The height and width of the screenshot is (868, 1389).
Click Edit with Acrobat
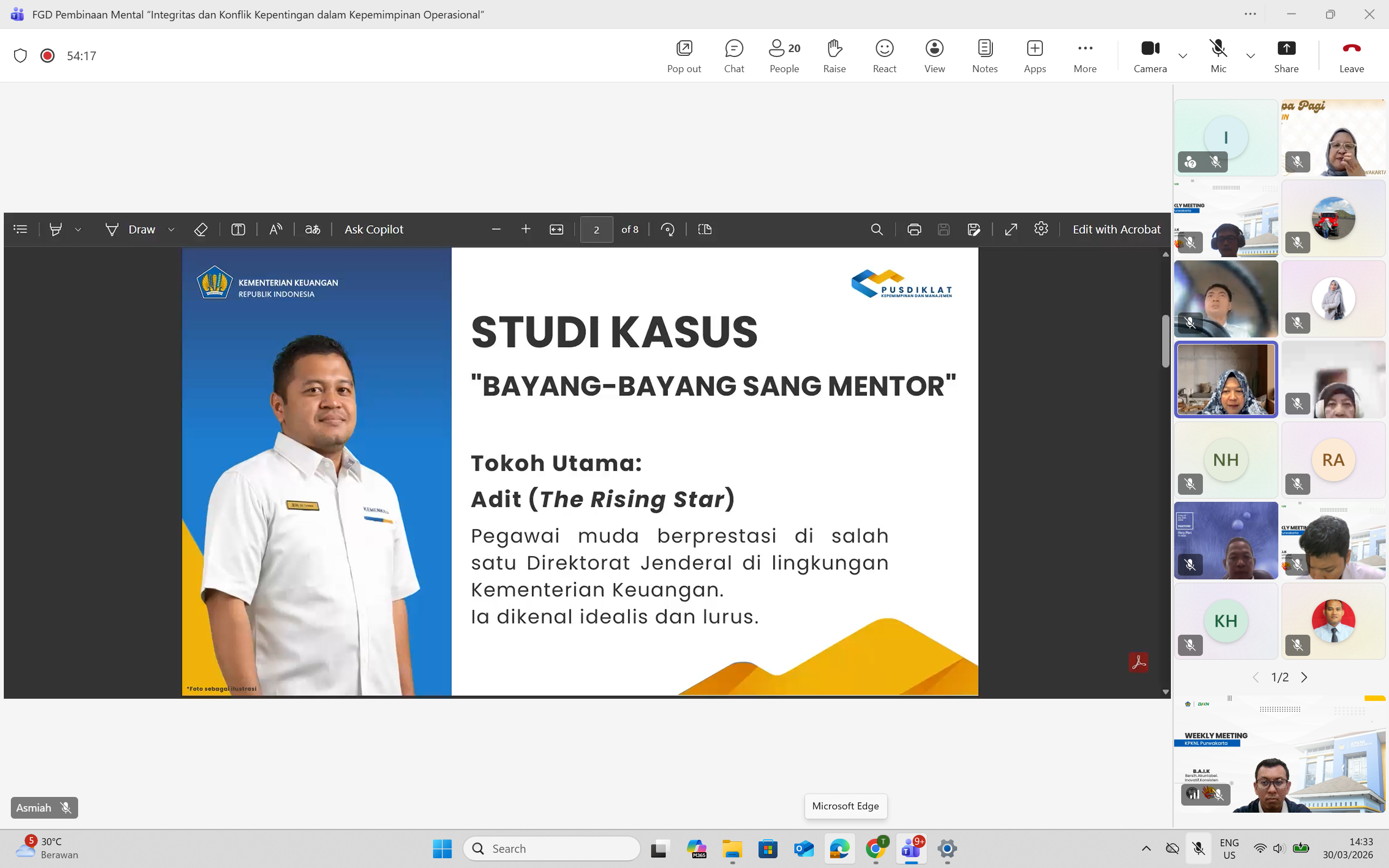[x=1116, y=229]
